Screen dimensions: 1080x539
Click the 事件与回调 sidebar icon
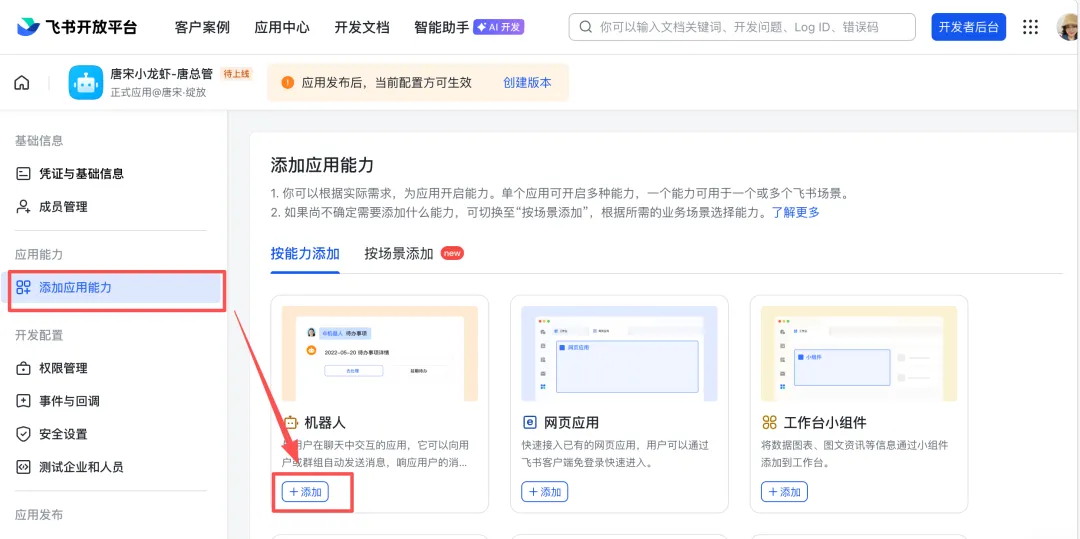pos(23,401)
